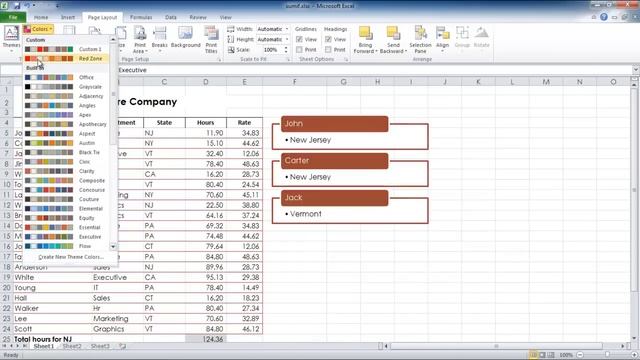Open the Colors theme dropdown
The image size is (640, 360).
tap(38, 29)
